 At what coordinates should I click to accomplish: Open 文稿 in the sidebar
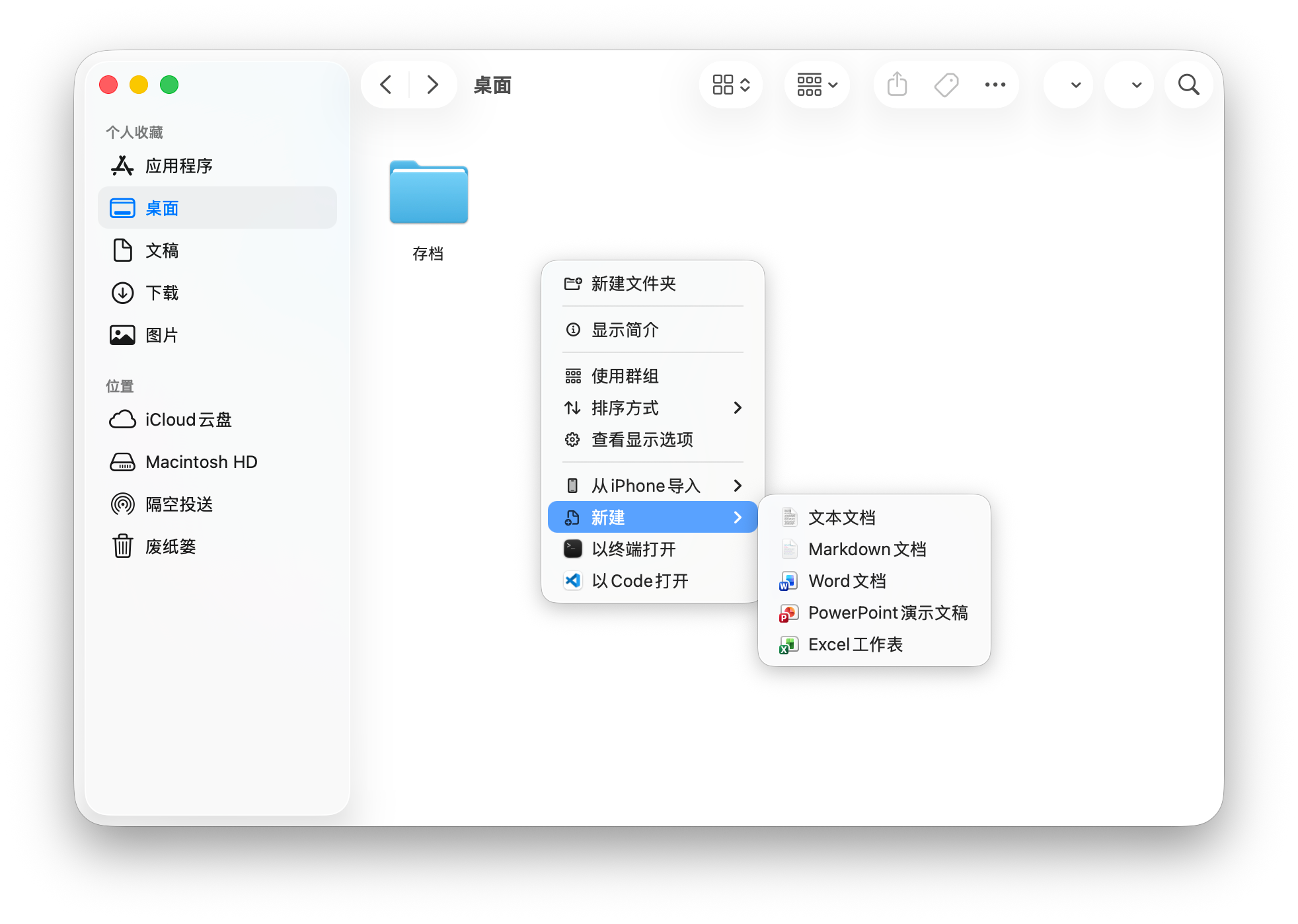(217, 250)
